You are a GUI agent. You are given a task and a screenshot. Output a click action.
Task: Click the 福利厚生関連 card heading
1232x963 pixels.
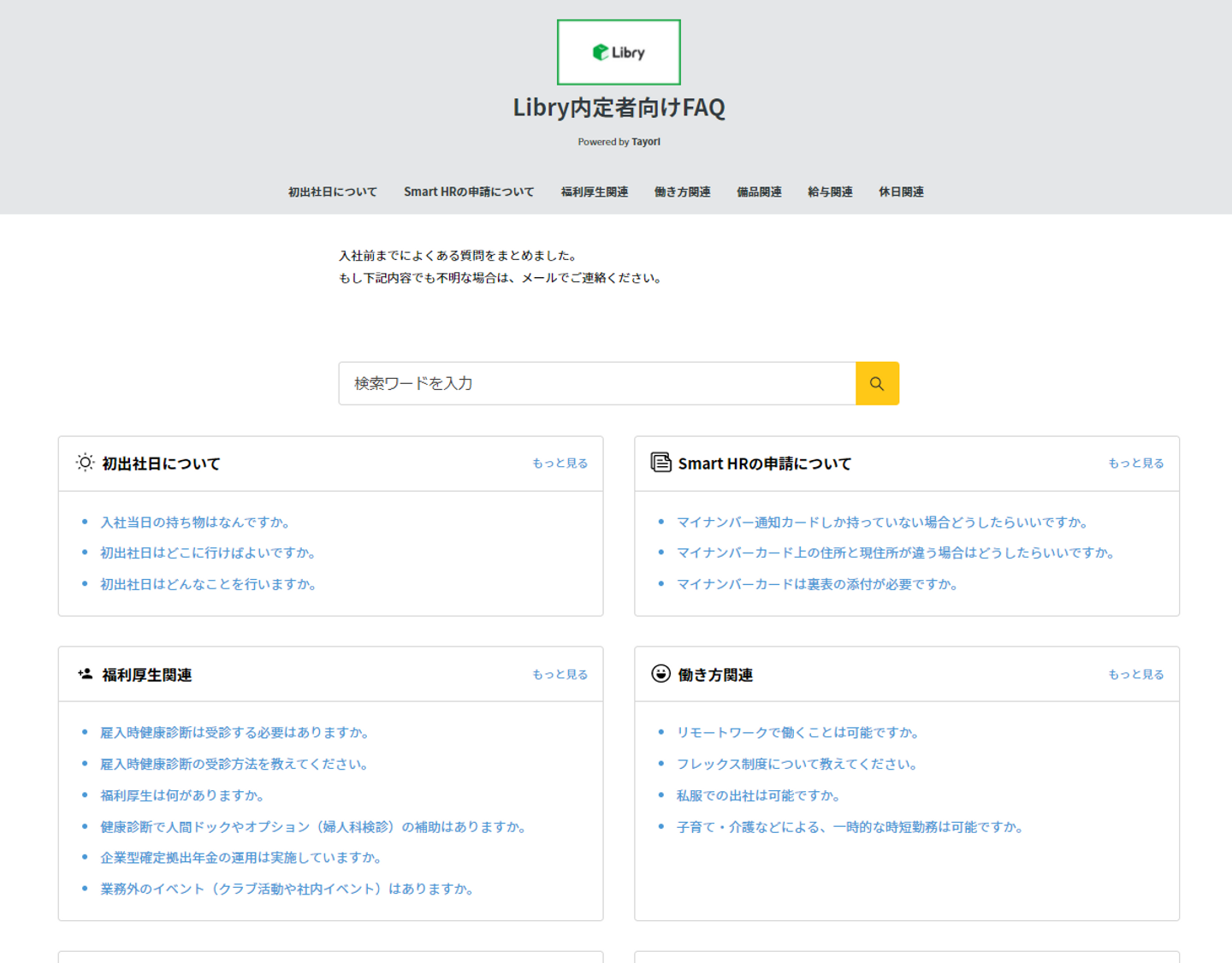pyautogui.click(x=147, y=675)
